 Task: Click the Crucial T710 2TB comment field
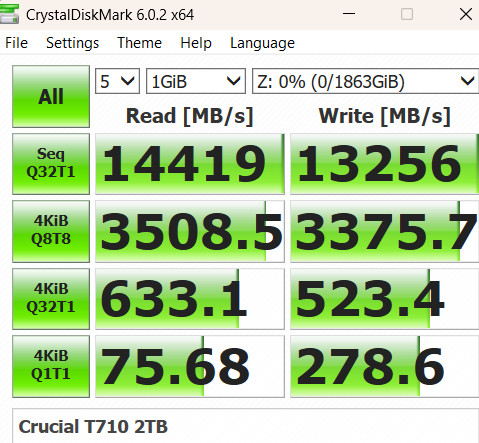245,426
